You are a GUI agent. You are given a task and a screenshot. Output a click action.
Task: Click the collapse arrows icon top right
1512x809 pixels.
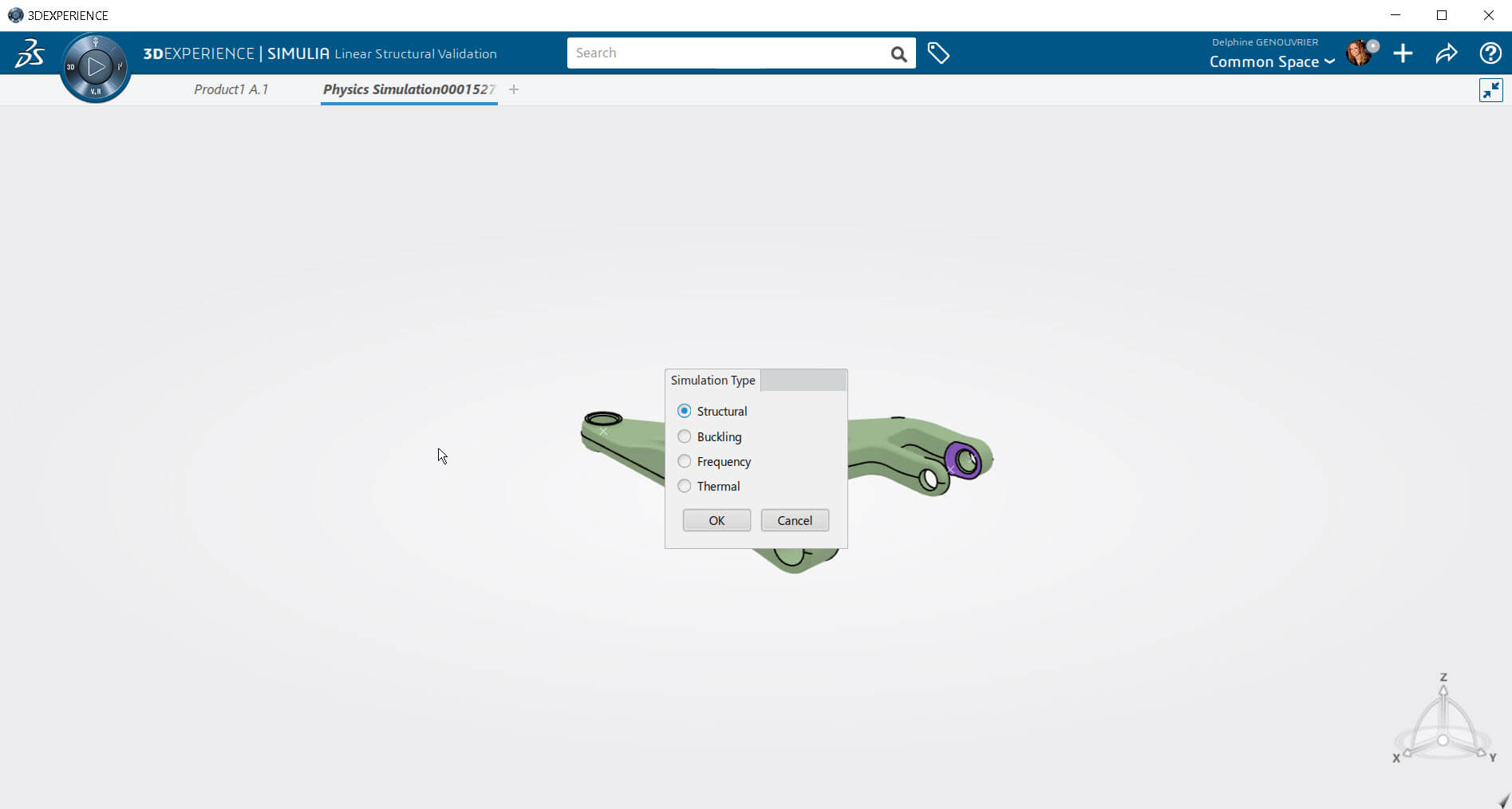(x=1490, y=90)
